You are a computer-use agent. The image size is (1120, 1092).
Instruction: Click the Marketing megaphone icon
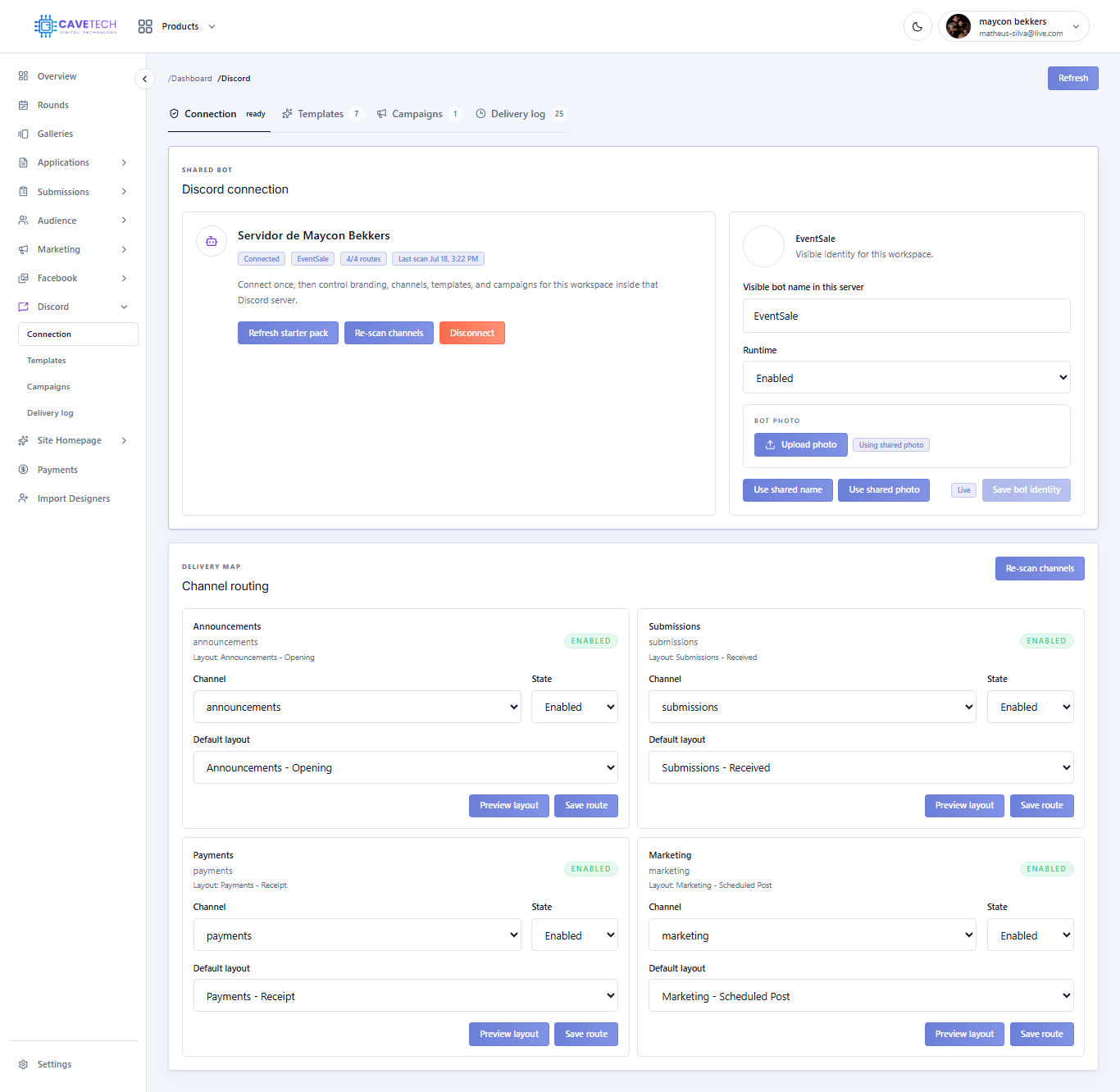23,249
